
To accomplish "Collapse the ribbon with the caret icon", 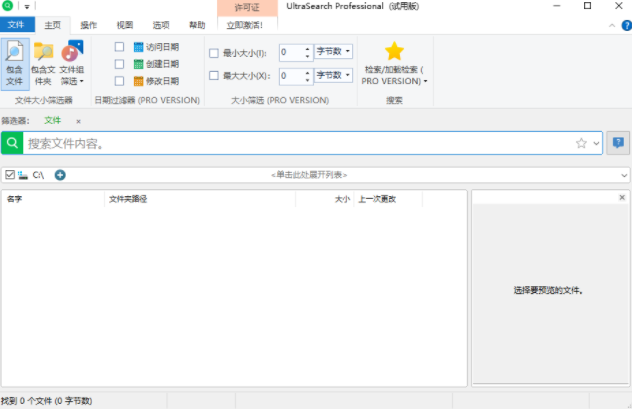I will (x=612, y=25).
